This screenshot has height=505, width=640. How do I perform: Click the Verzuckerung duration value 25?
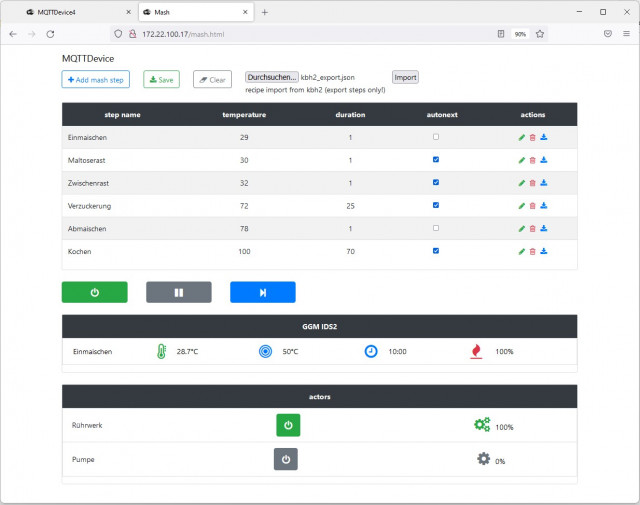(350, 206)
